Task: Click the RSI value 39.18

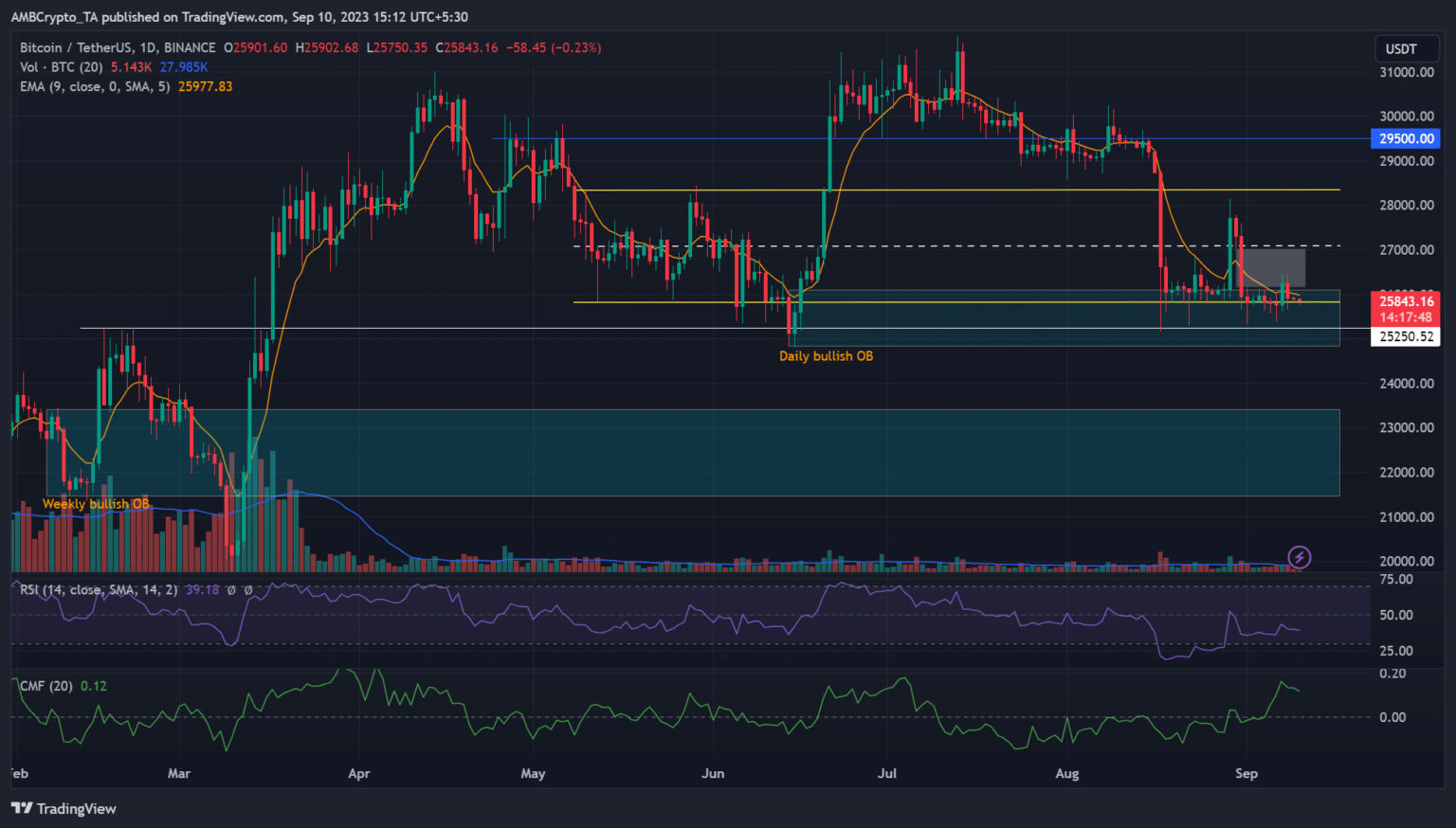Action: click(x=202, y=590)
